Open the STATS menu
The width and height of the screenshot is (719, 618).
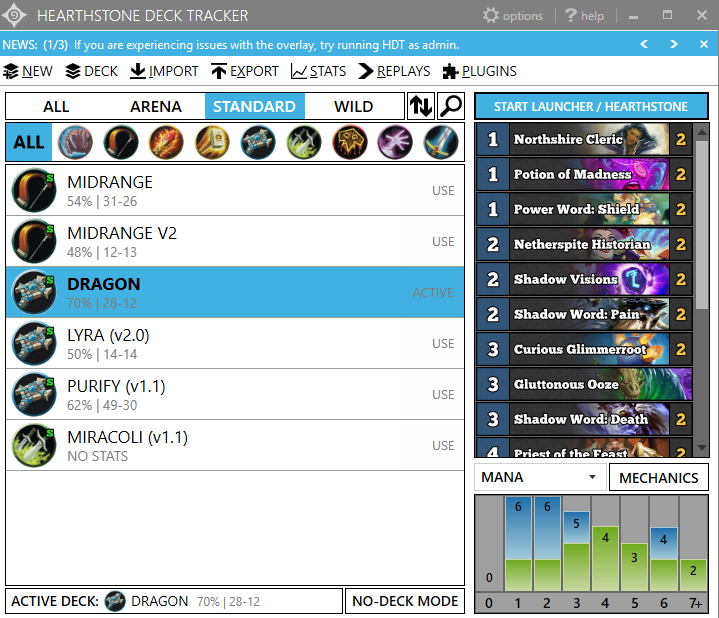319,71
